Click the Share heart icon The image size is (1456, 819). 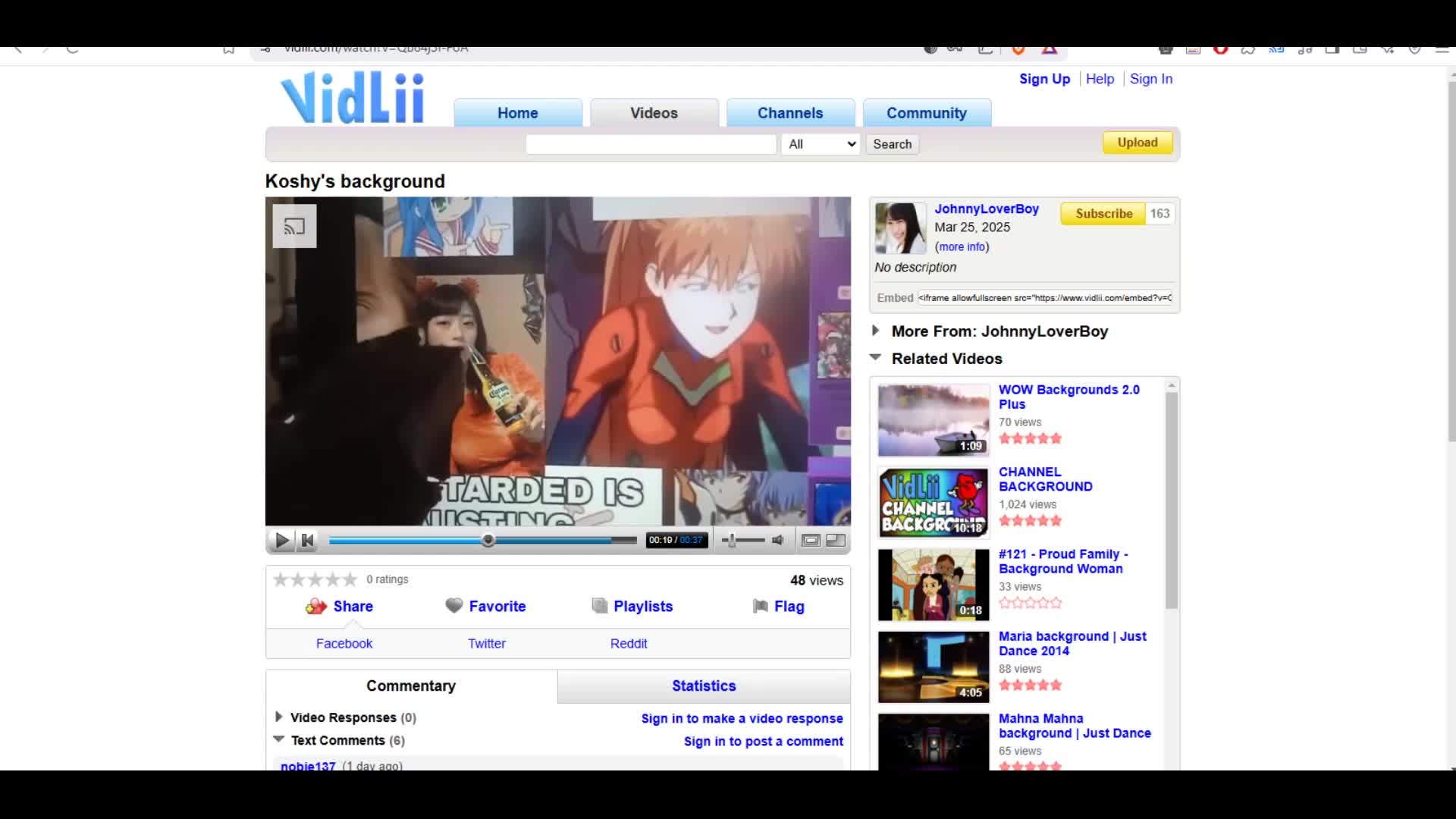point(315,606)
